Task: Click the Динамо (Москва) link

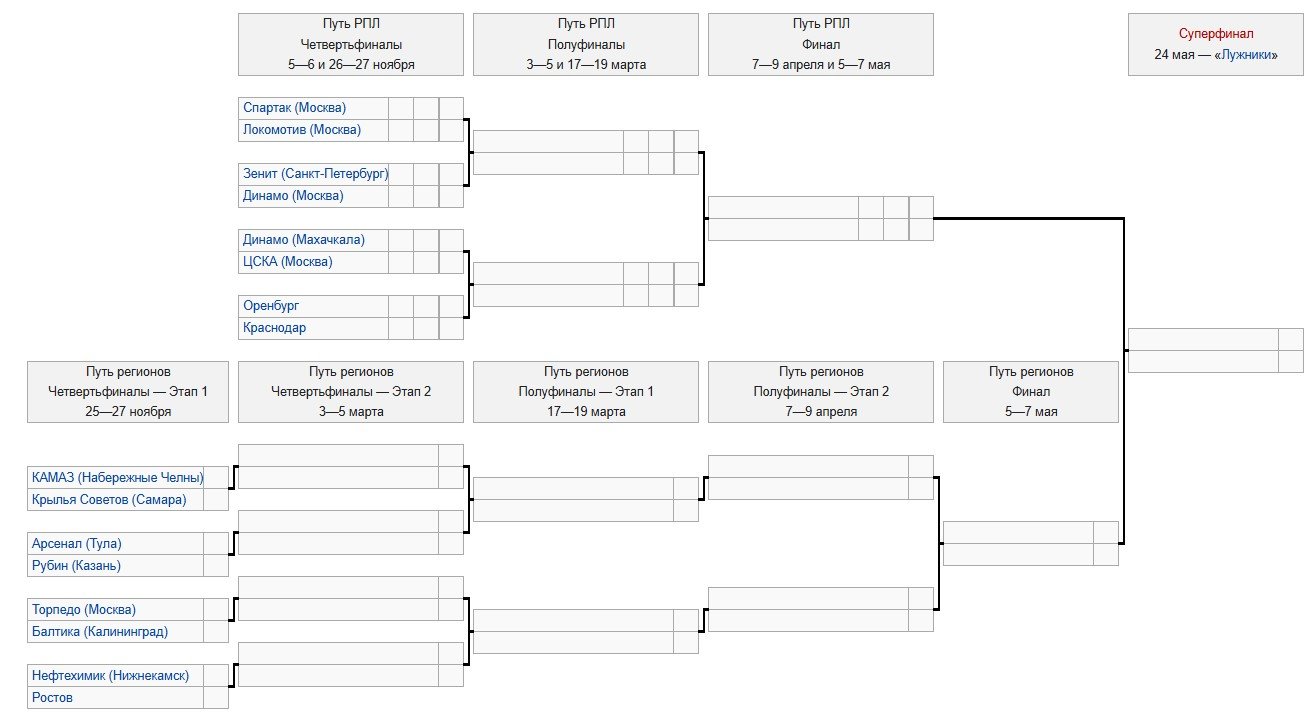Action: [x=292, y=196]
